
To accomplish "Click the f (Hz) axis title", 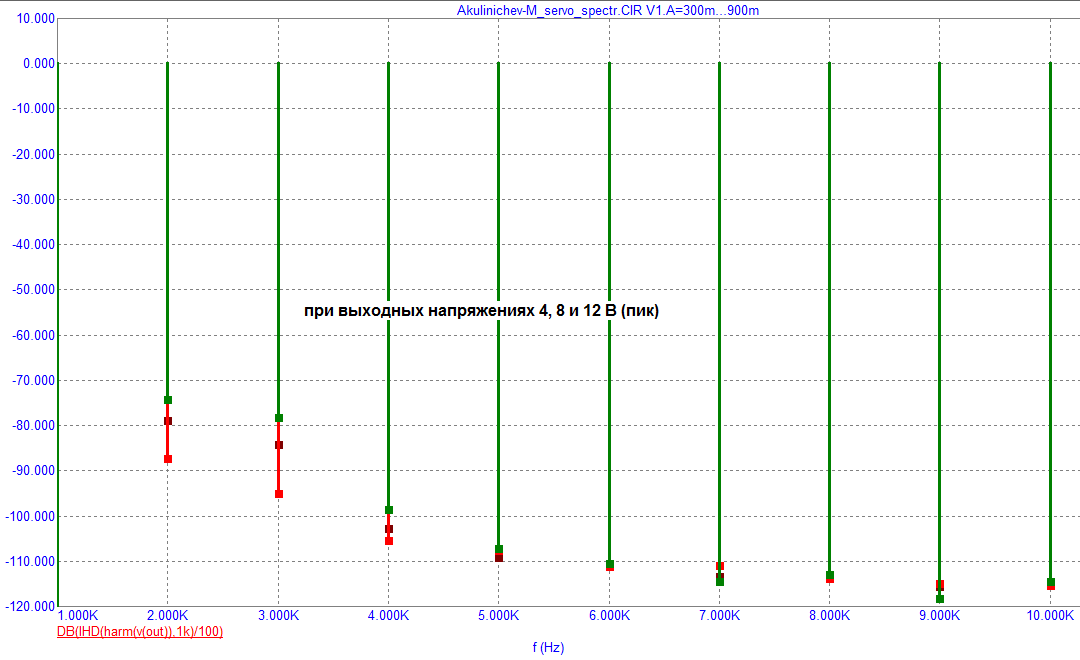I will (548, 648).
